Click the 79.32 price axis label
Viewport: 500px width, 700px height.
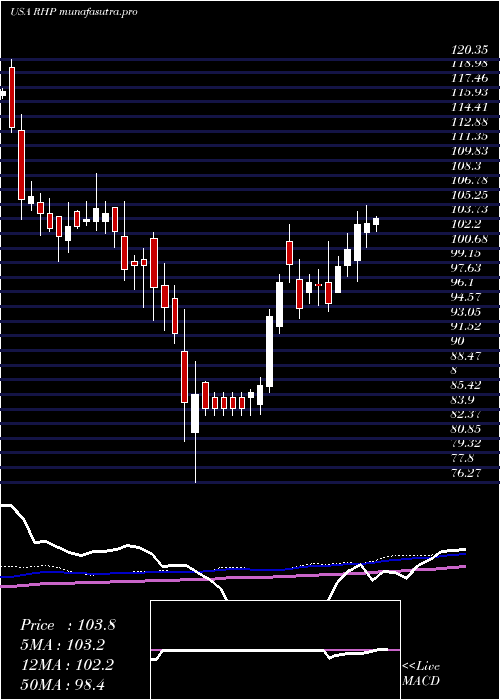point(467,443)
